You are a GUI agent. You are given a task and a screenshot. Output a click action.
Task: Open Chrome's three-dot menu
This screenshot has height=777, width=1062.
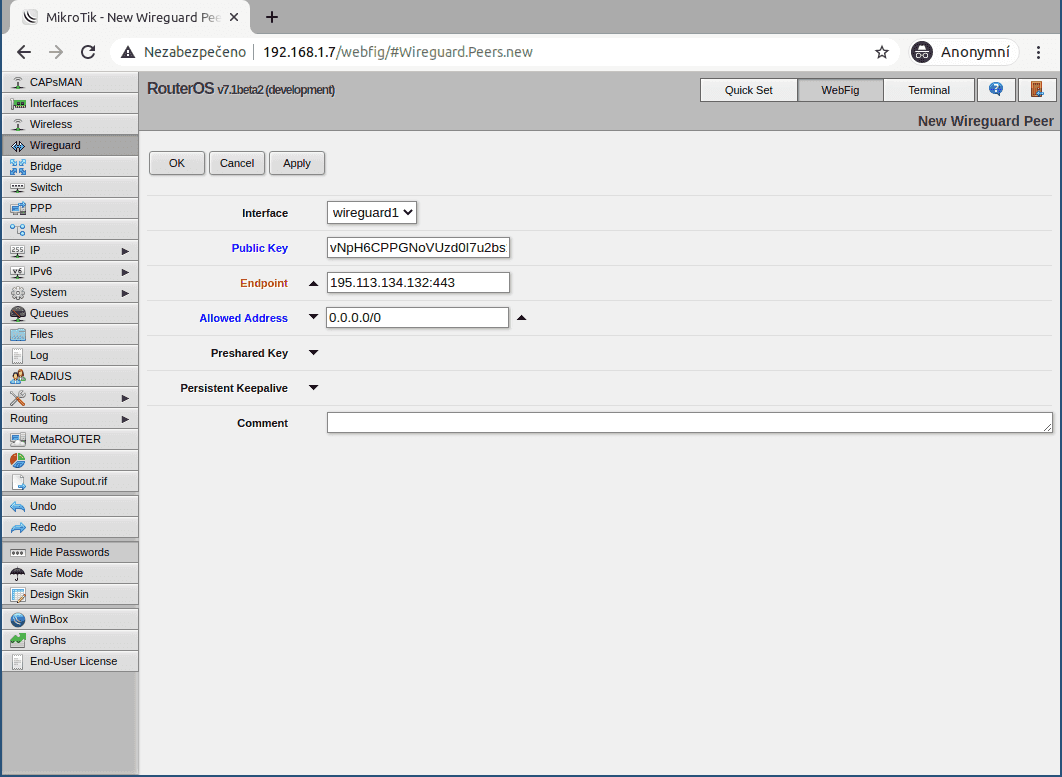[x=1038, y=52]
